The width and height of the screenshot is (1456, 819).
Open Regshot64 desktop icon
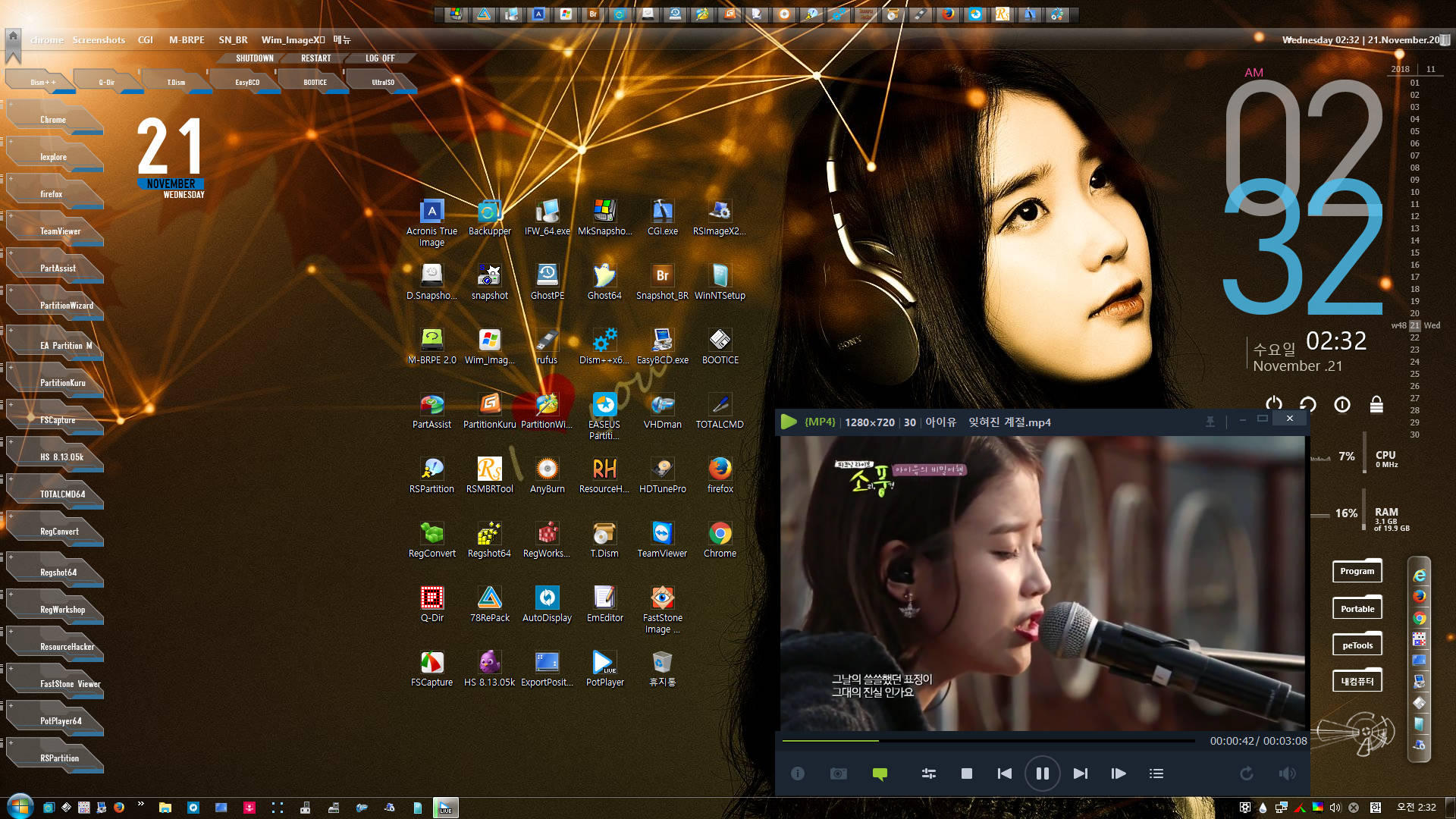(x=489, y=540)
